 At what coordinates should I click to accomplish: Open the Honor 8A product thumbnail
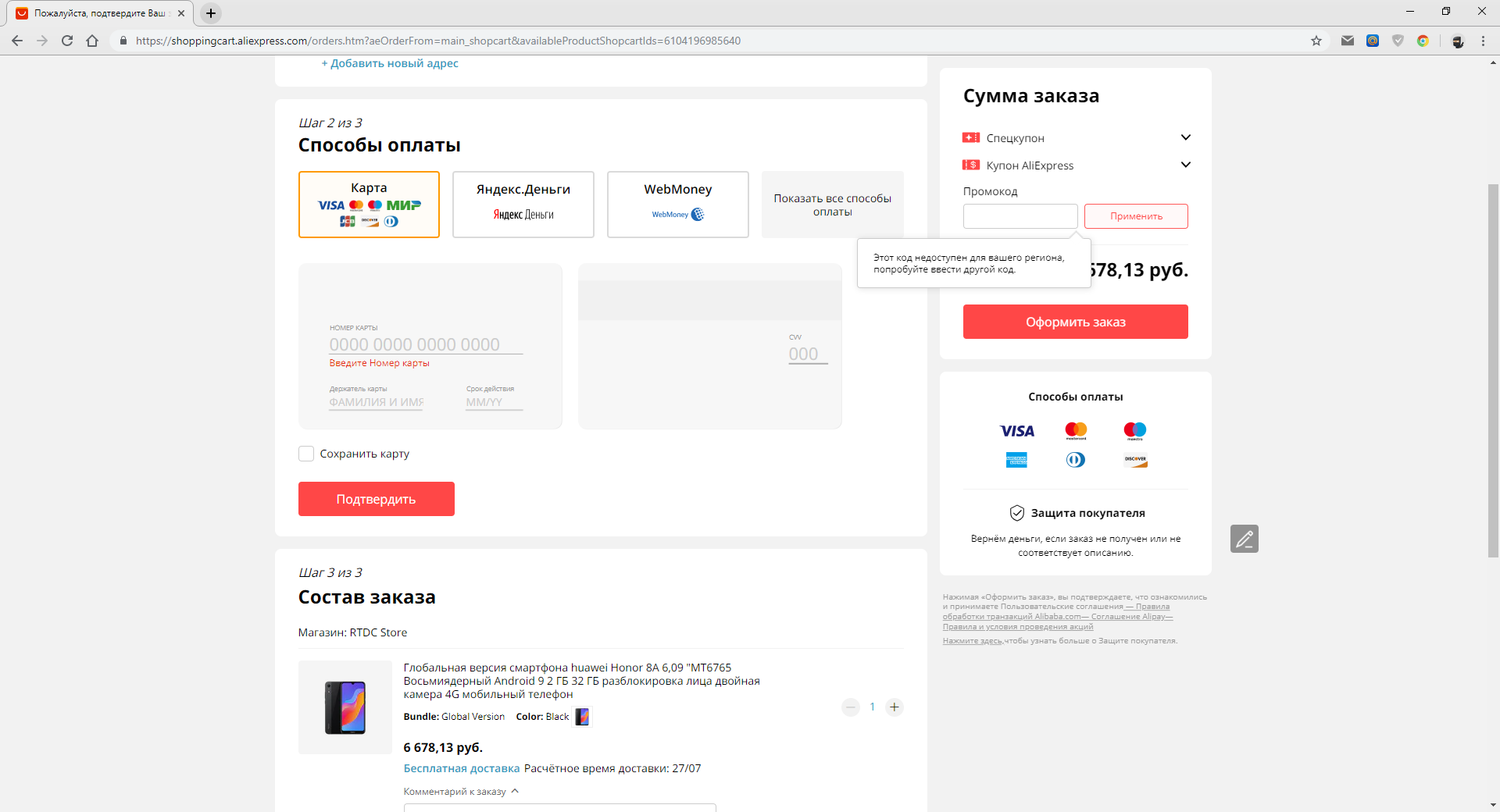tap(345, 707)
